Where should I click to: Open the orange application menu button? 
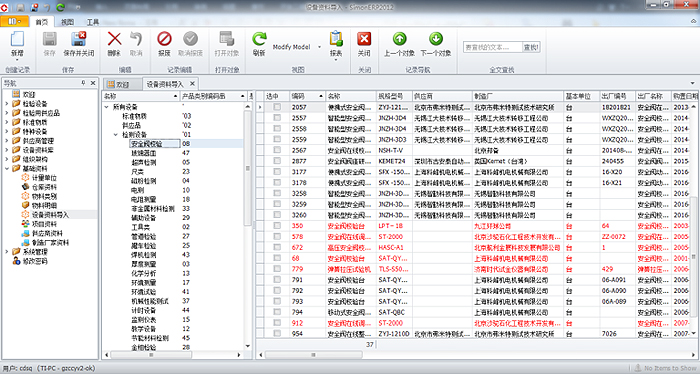pos(14,21)
